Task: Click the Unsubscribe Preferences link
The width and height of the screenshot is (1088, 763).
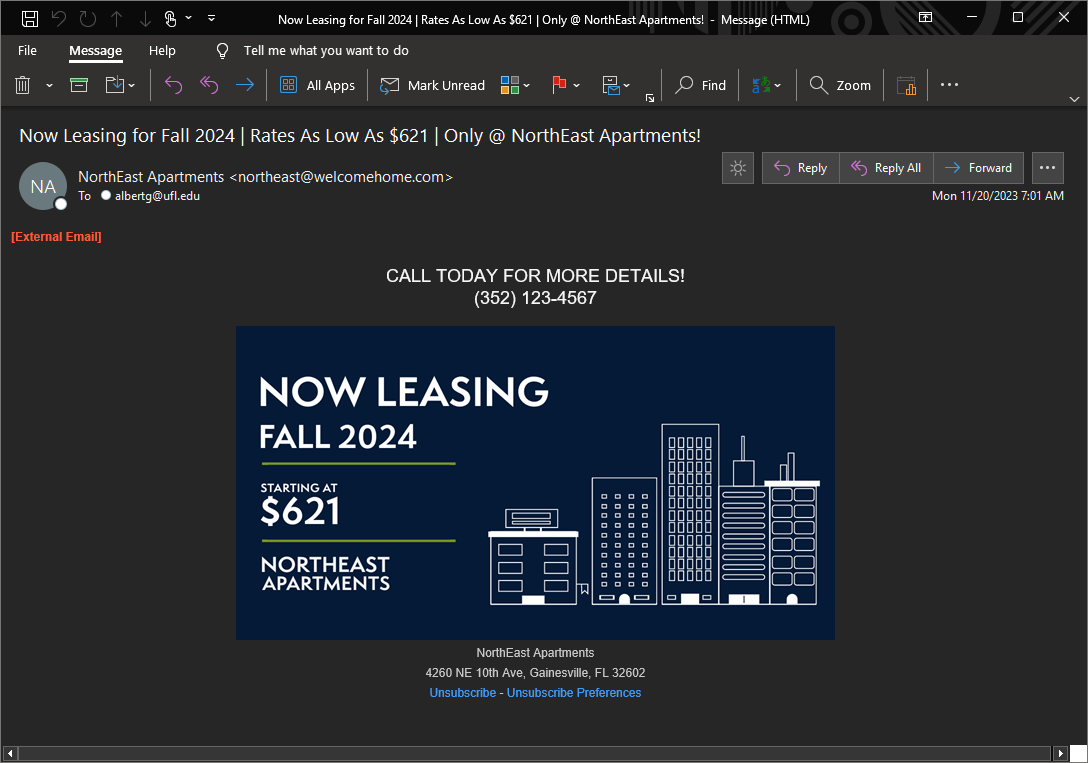Action: pyautogui.click(x=574, y=693)
